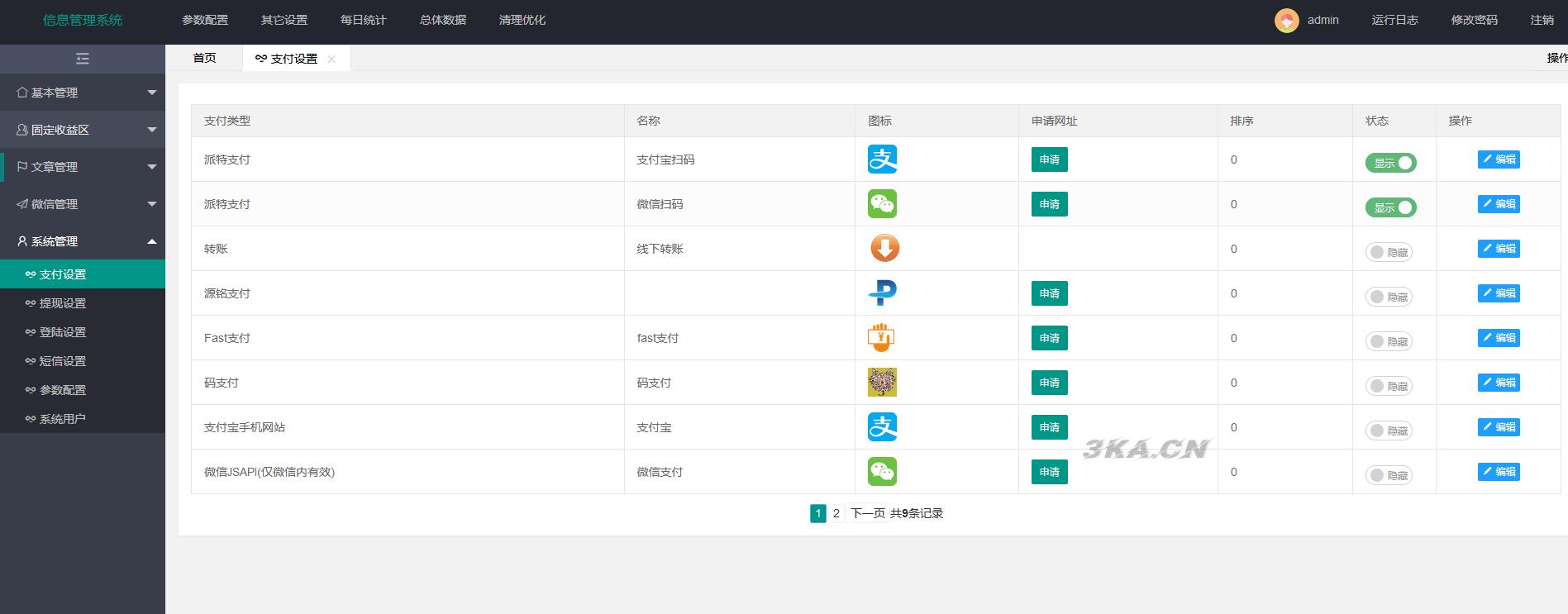Expand the 文章管理 sidebar section

[83, 167]
